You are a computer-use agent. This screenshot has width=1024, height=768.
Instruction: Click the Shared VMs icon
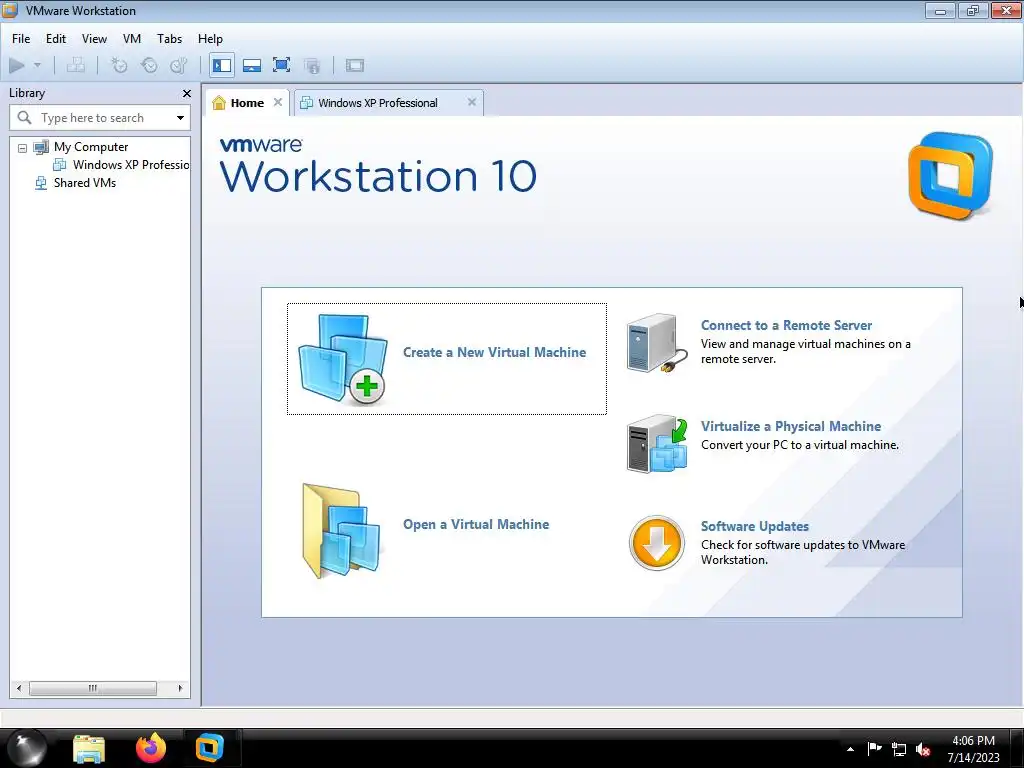coord(40,183)
